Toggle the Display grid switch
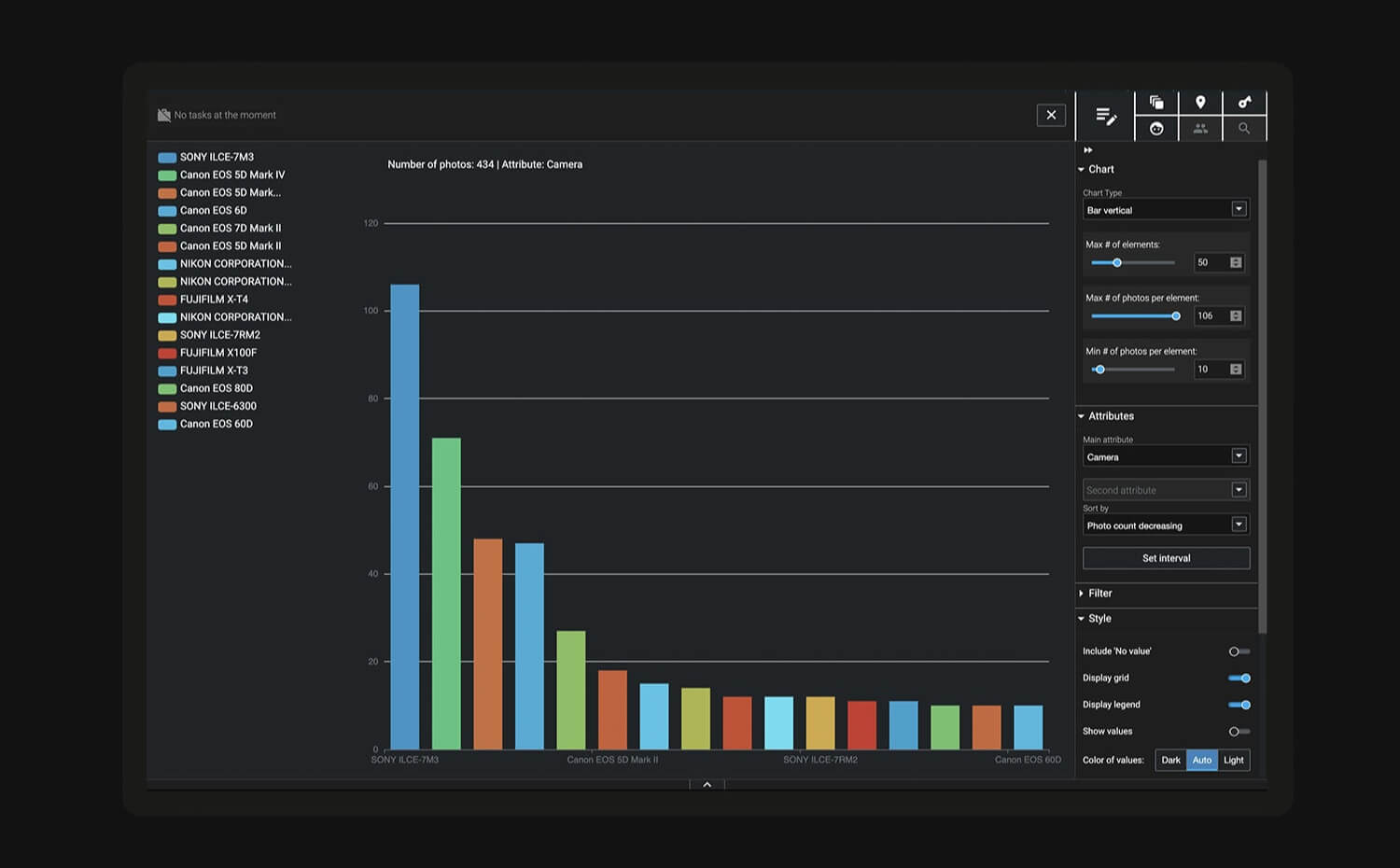Viewport: 1400px width, 868px height. (1239, 679)
